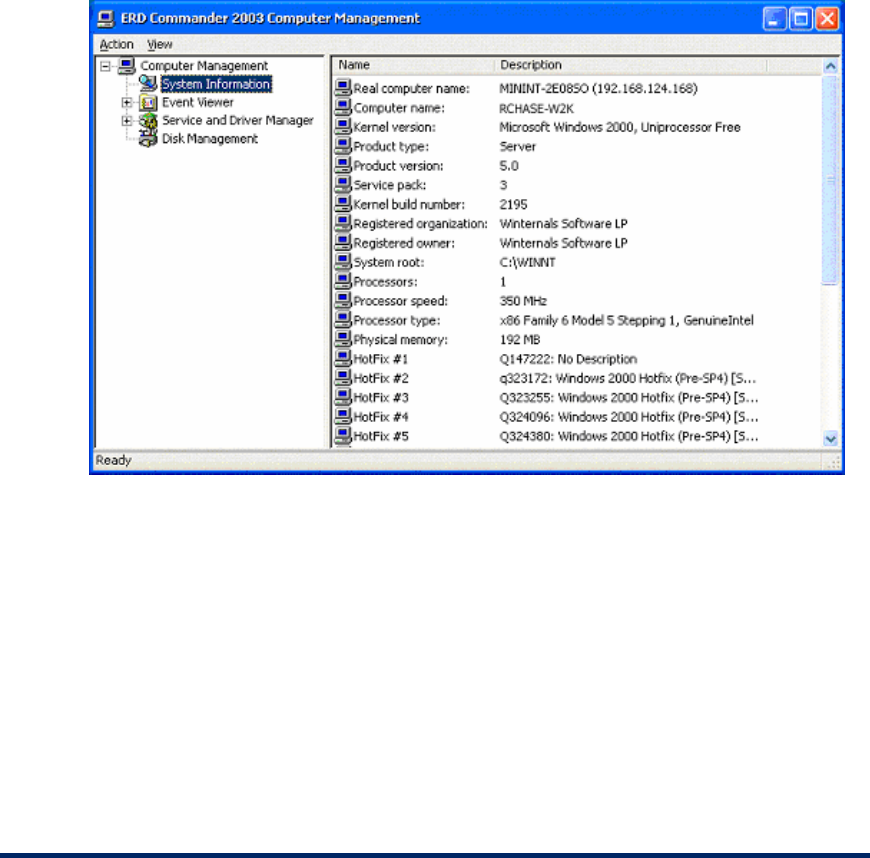Screen dimensions: 870x858
Task: Maximize the ERD Commander window
Action: point(801,19)
